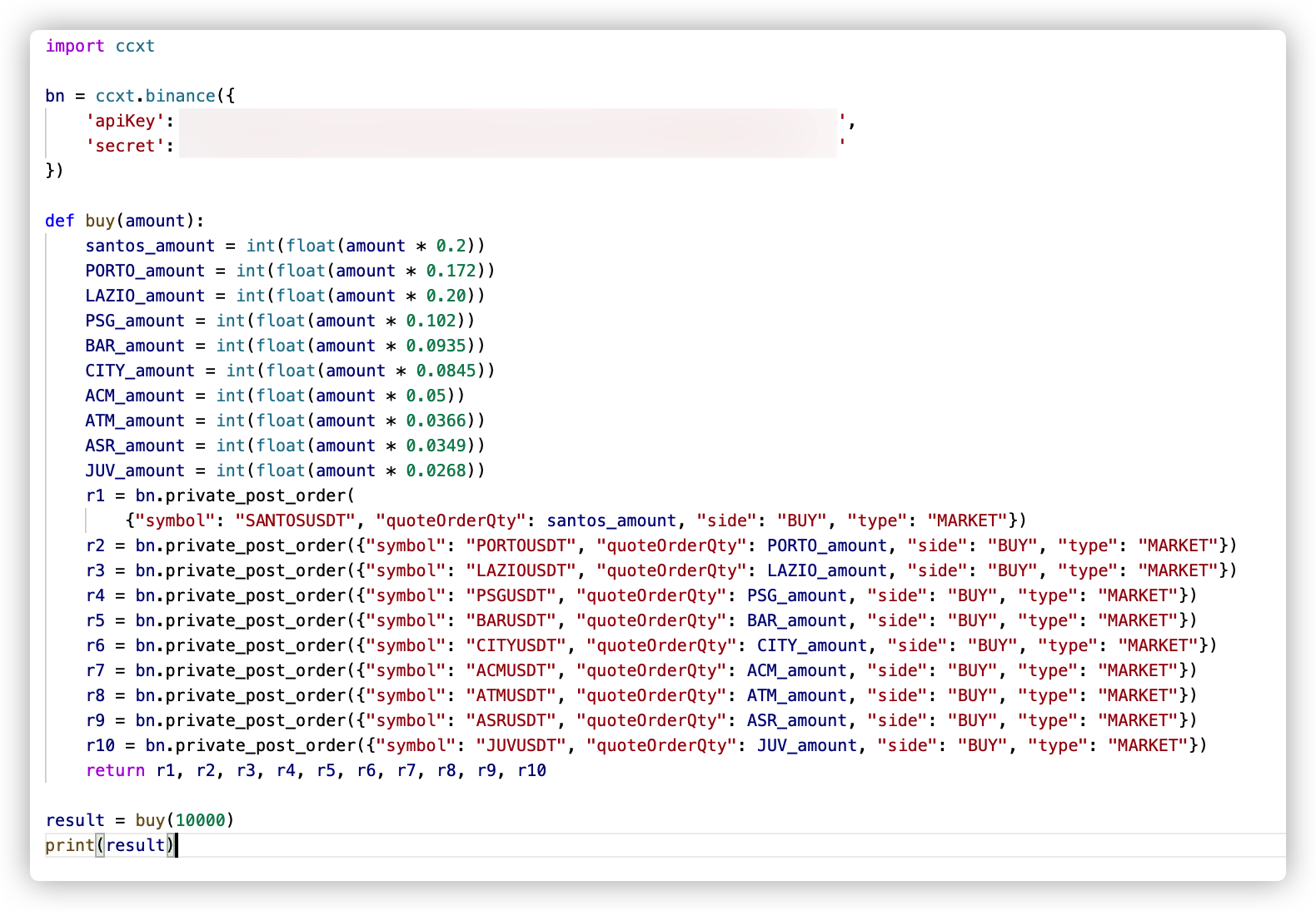Click the "PSGUSDT" symbol string
This screenshot has height=911, width=1316.
tap(511, 595)
